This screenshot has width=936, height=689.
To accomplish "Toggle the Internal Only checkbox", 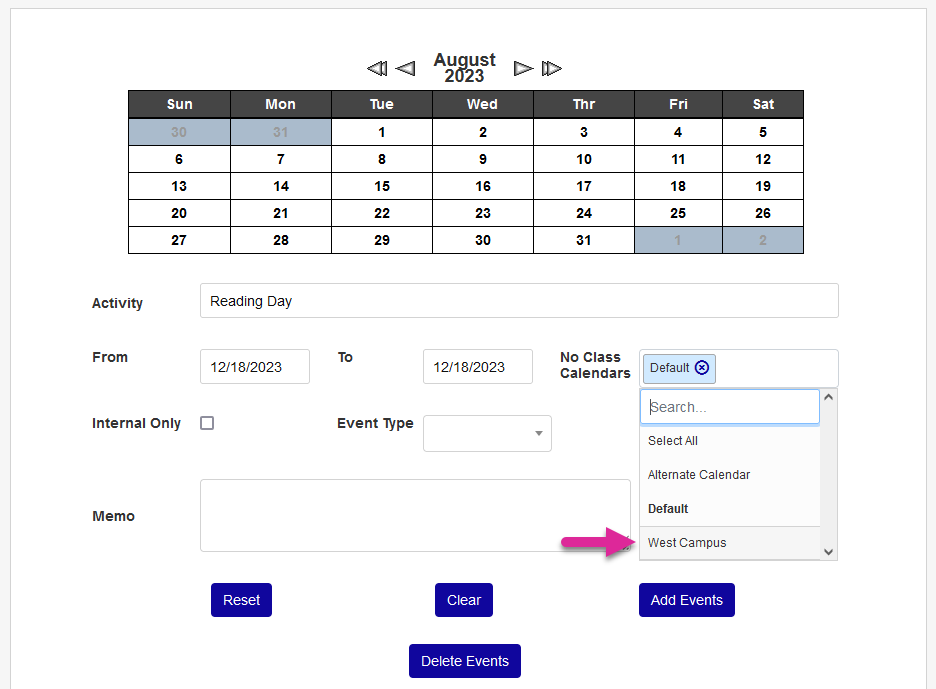I will tap(207, 423).
